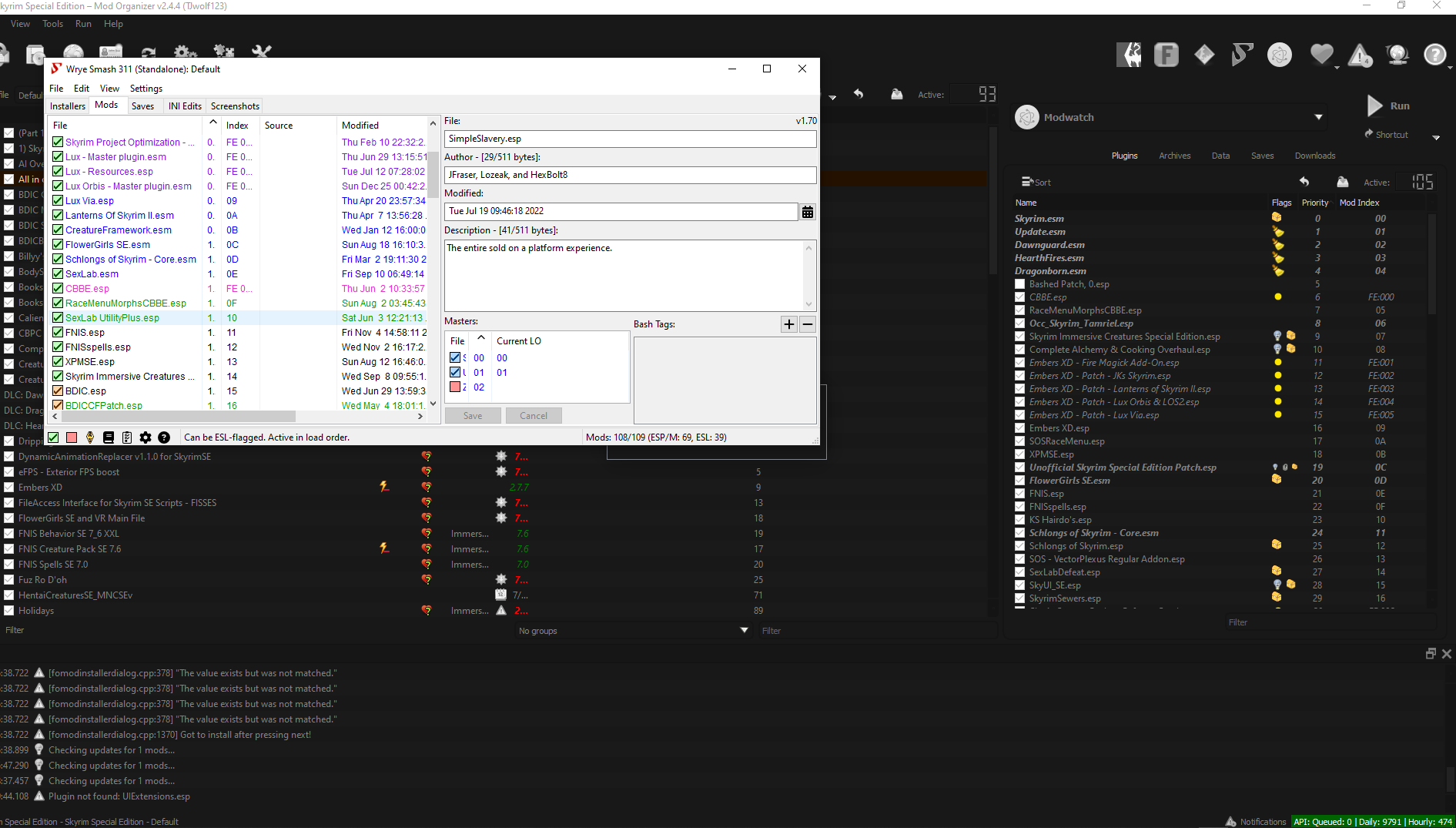The image size is (1456, 828).
Task: Switch to the Saves tab in Wrye Smash
Action: pos(144,106)
